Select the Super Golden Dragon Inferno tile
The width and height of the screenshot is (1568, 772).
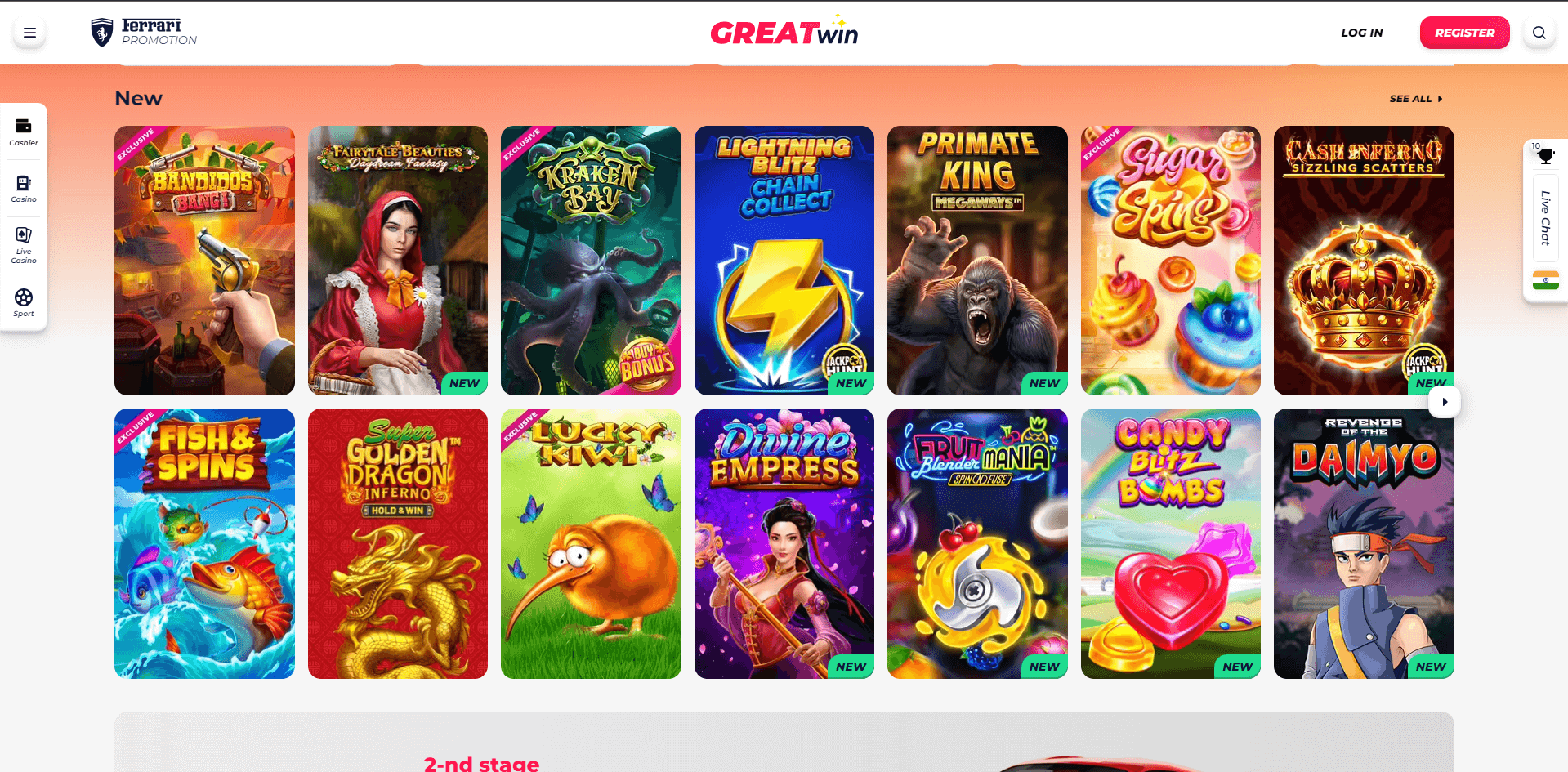click(x=398, y=544)
